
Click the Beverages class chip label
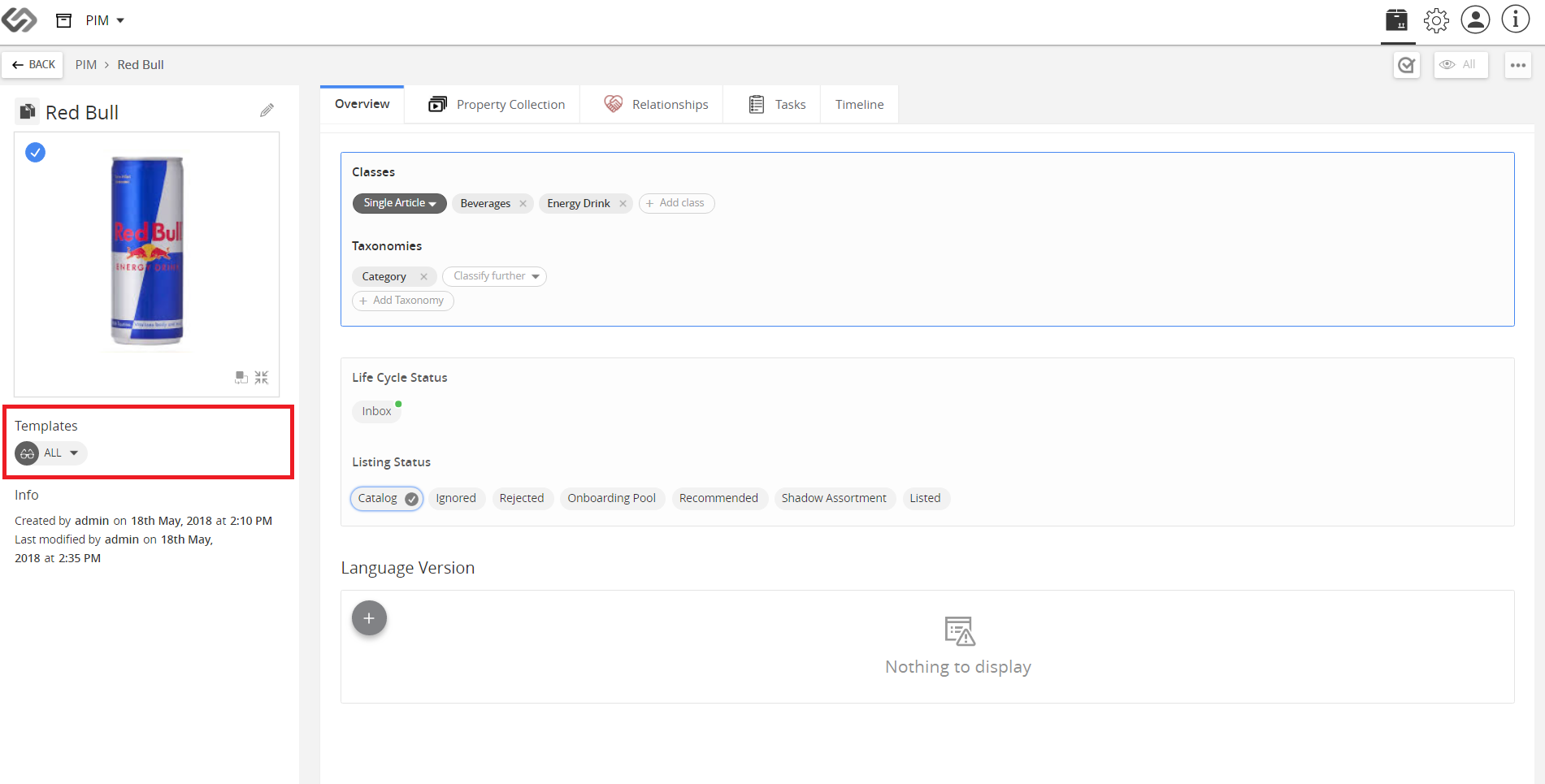click(x=485, y=204)
